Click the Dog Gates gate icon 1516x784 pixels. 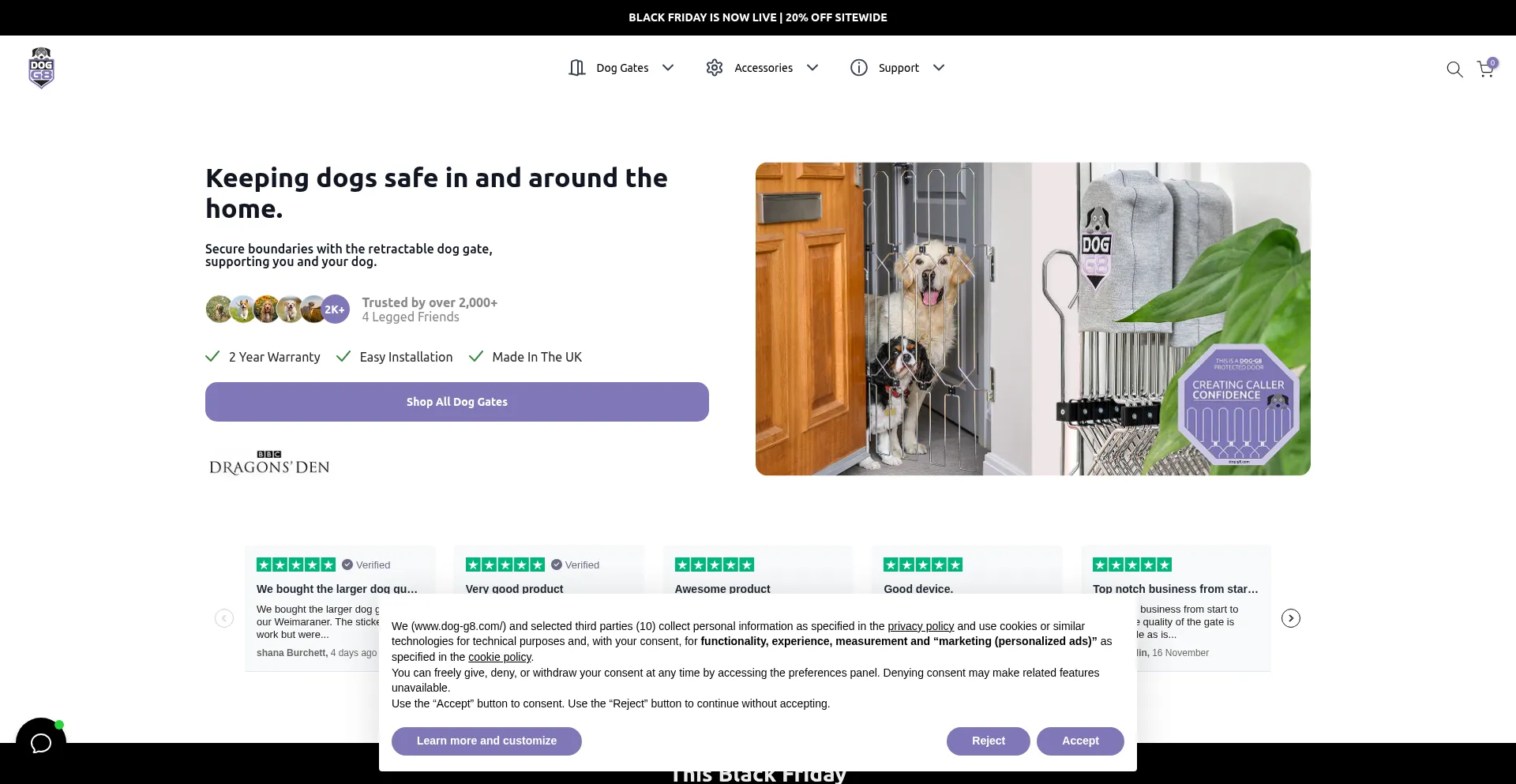point(577,68)
